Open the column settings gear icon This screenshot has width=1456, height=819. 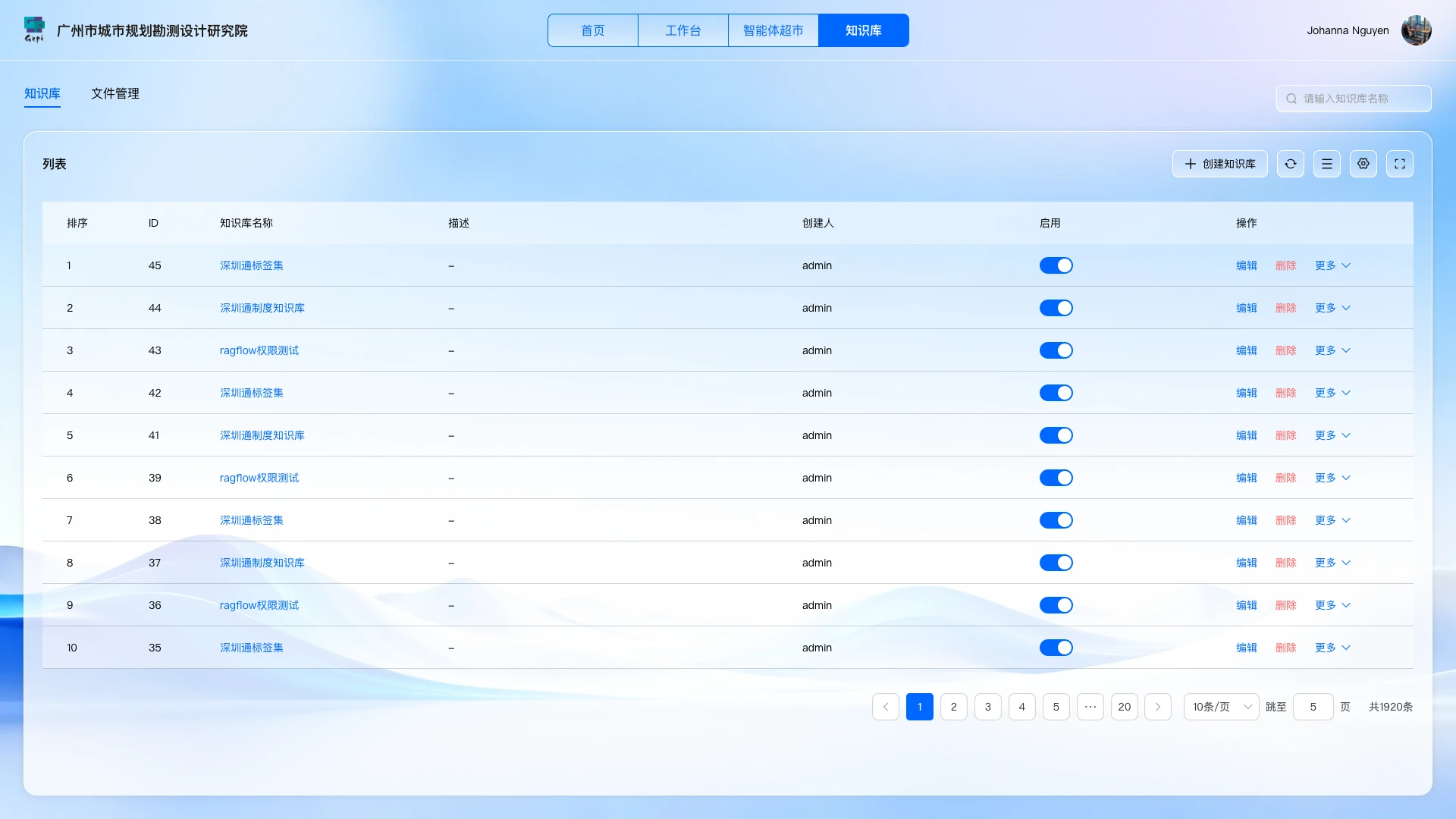click(1363, 164)
